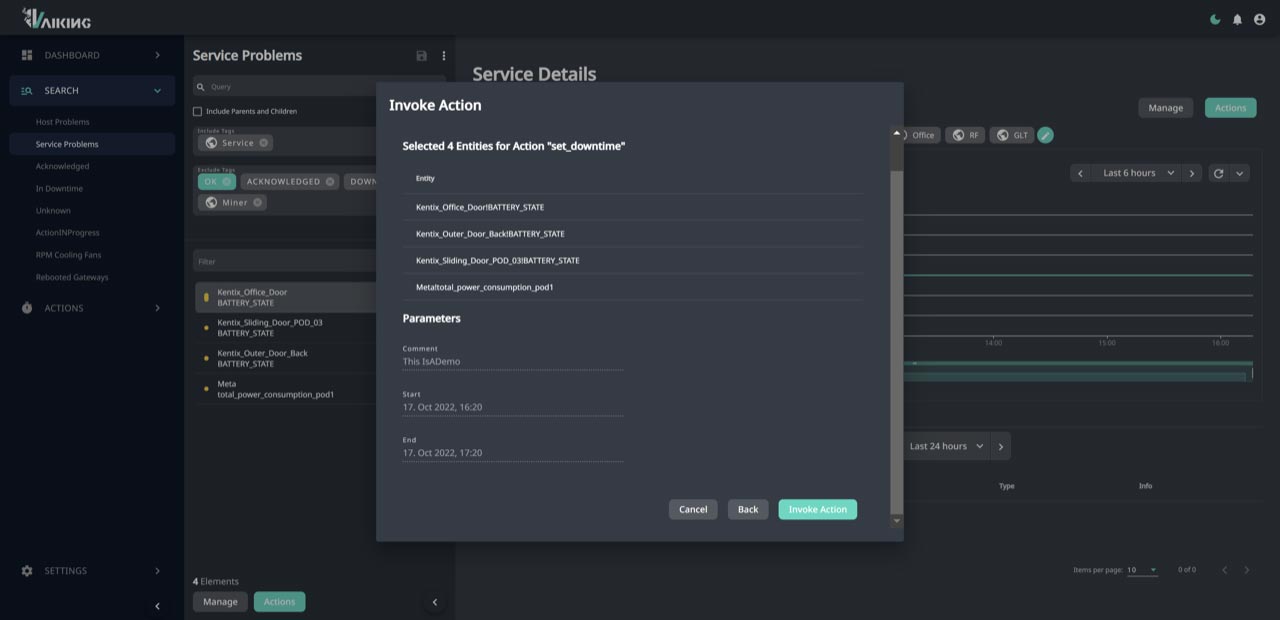Confirm with the Invoke Action button
This screenshot has width=1280, height=620.
(818, 509)
